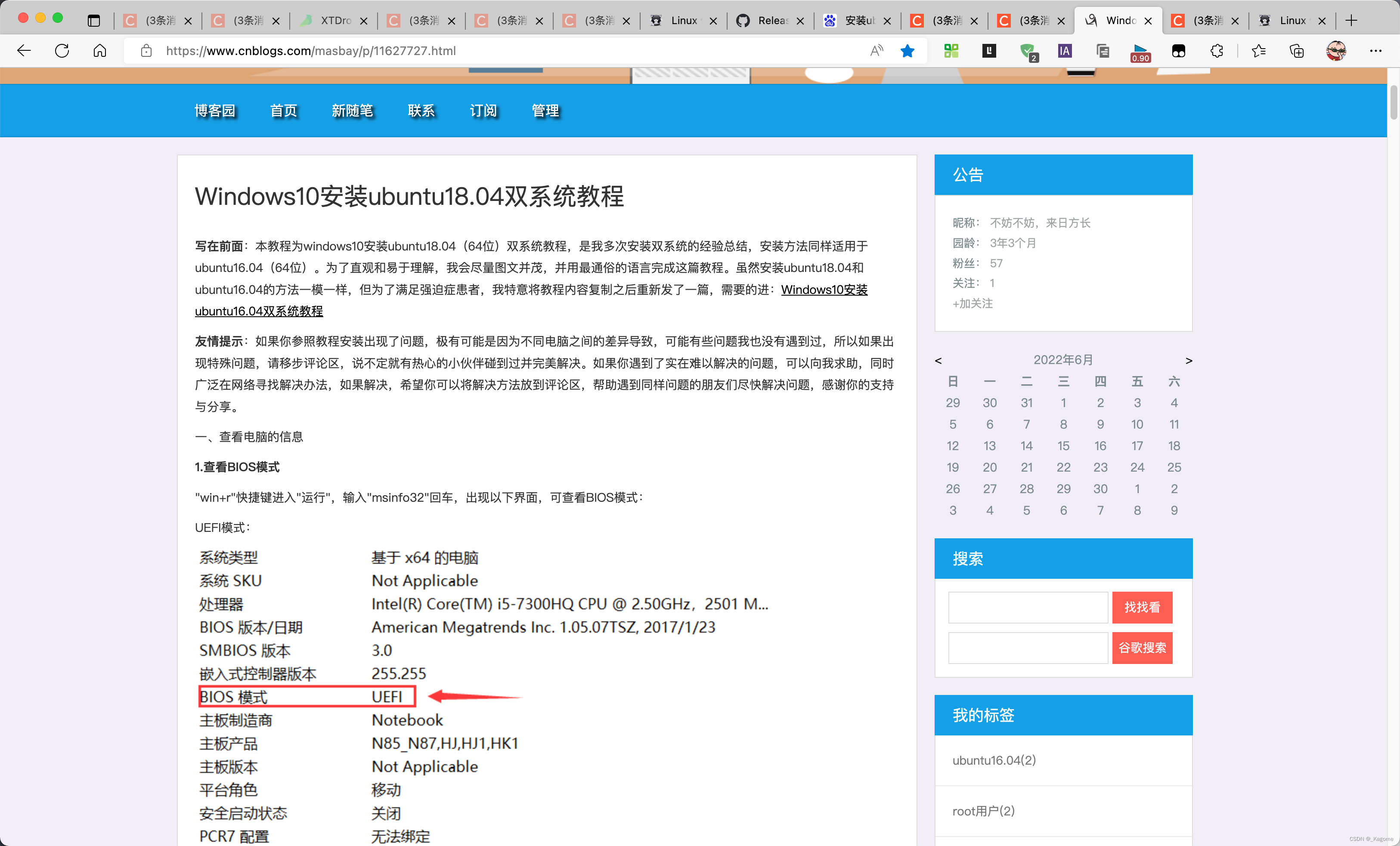The width and height of the screenshot is (1400, 846).
Task: Focus the 找找看 search input field
Action: pyautogui.click(x=1028, y=607)
